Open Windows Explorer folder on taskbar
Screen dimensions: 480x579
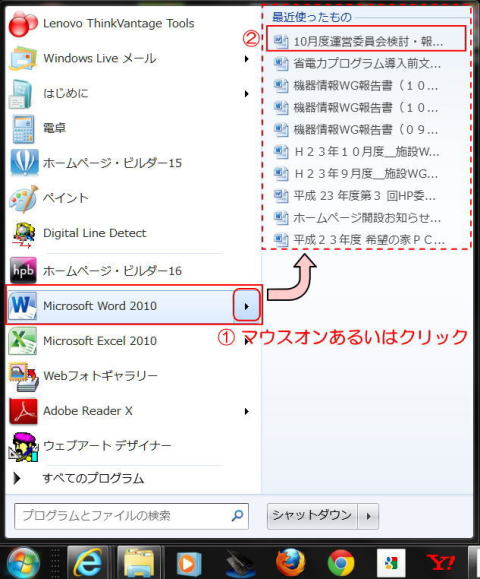click(139, 563)
